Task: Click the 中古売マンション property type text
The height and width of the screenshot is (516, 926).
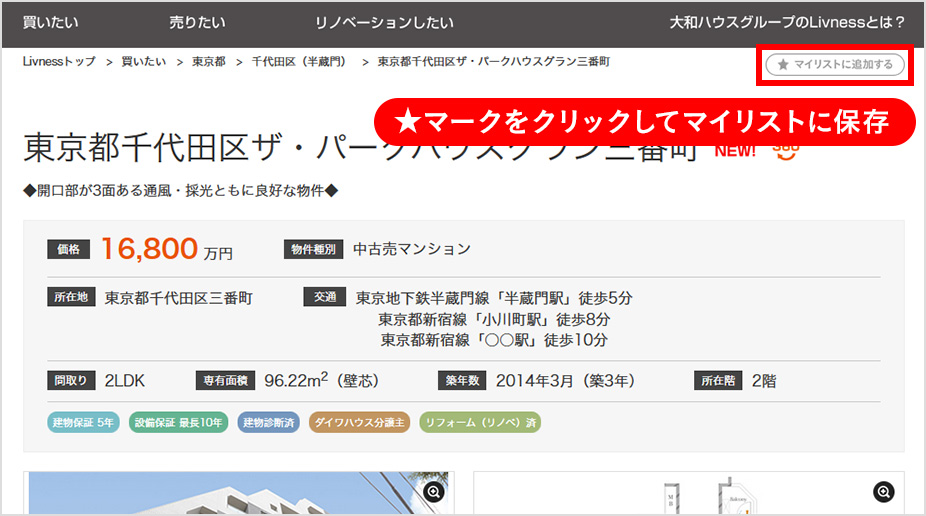Action: click(x=412, y=249)
